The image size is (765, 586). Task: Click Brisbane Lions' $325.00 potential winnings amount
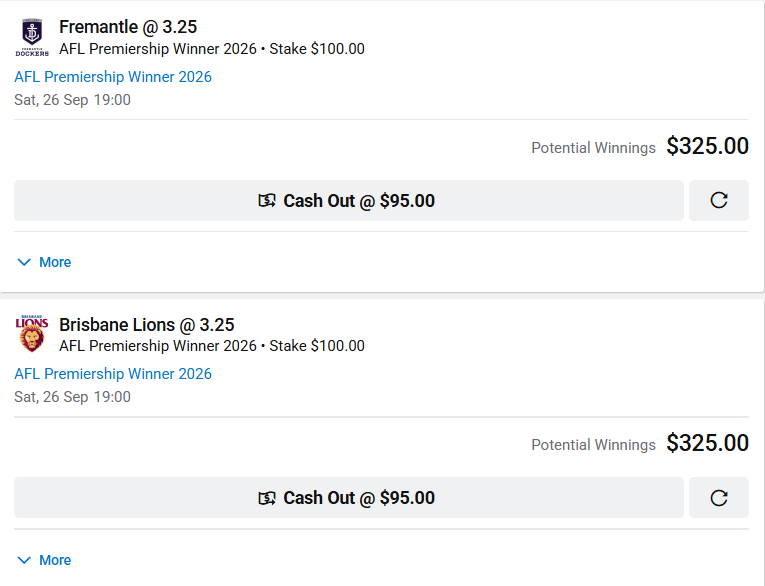pos(707,443)
